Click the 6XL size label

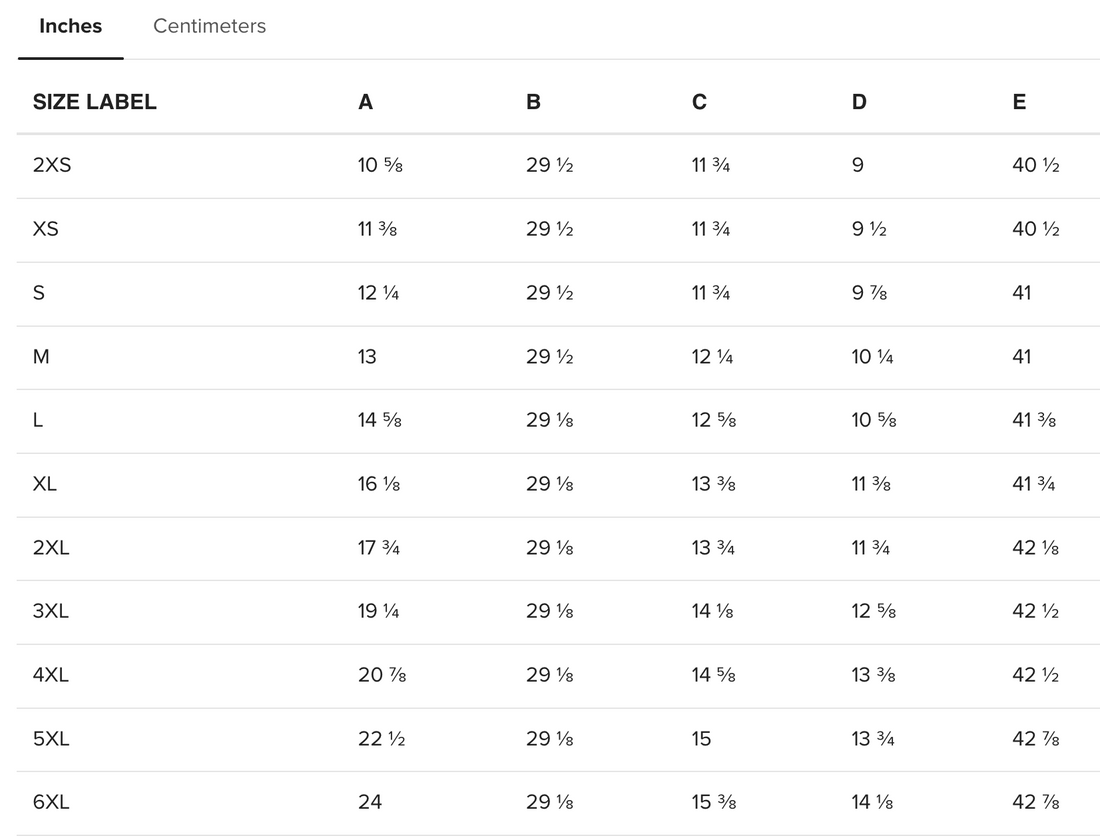(x=51, y=802)
